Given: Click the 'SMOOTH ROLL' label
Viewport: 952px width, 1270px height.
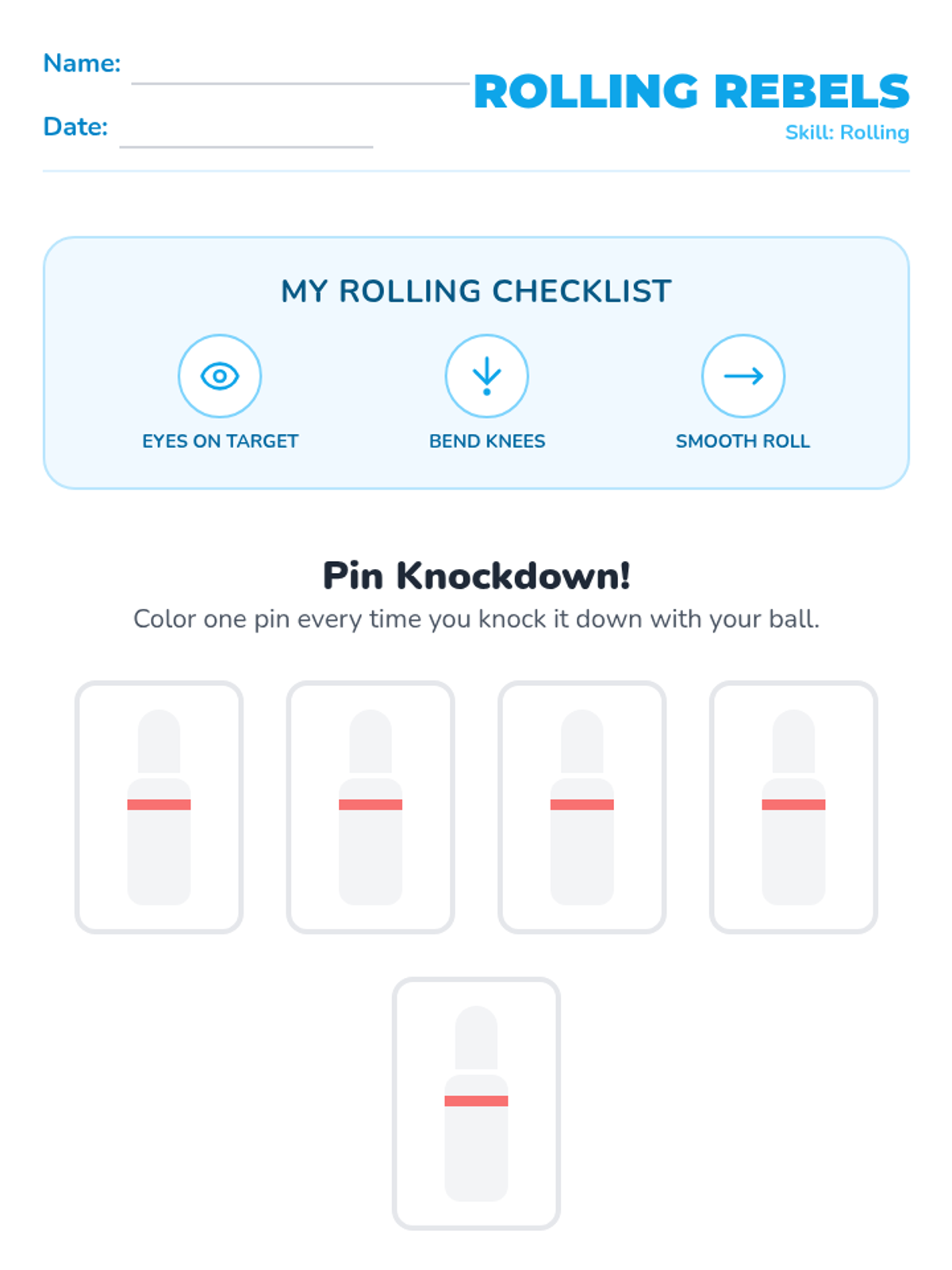Looking at the screenshot, I should [x=743, y=441].
